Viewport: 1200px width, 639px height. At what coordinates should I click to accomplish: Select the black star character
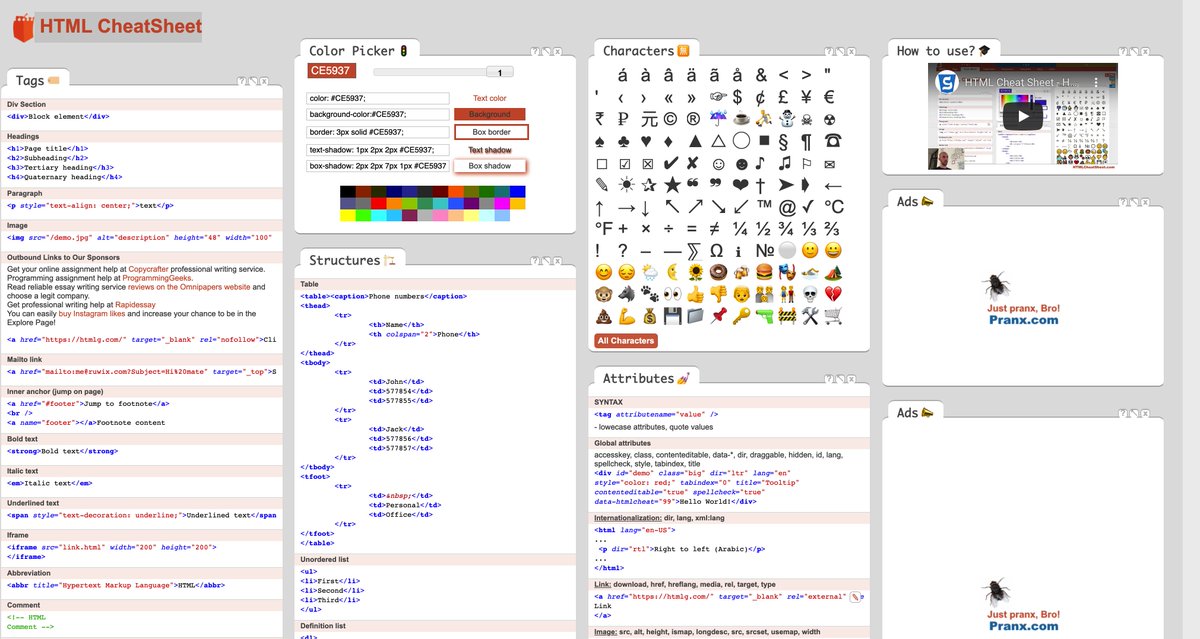click(672, 185)
